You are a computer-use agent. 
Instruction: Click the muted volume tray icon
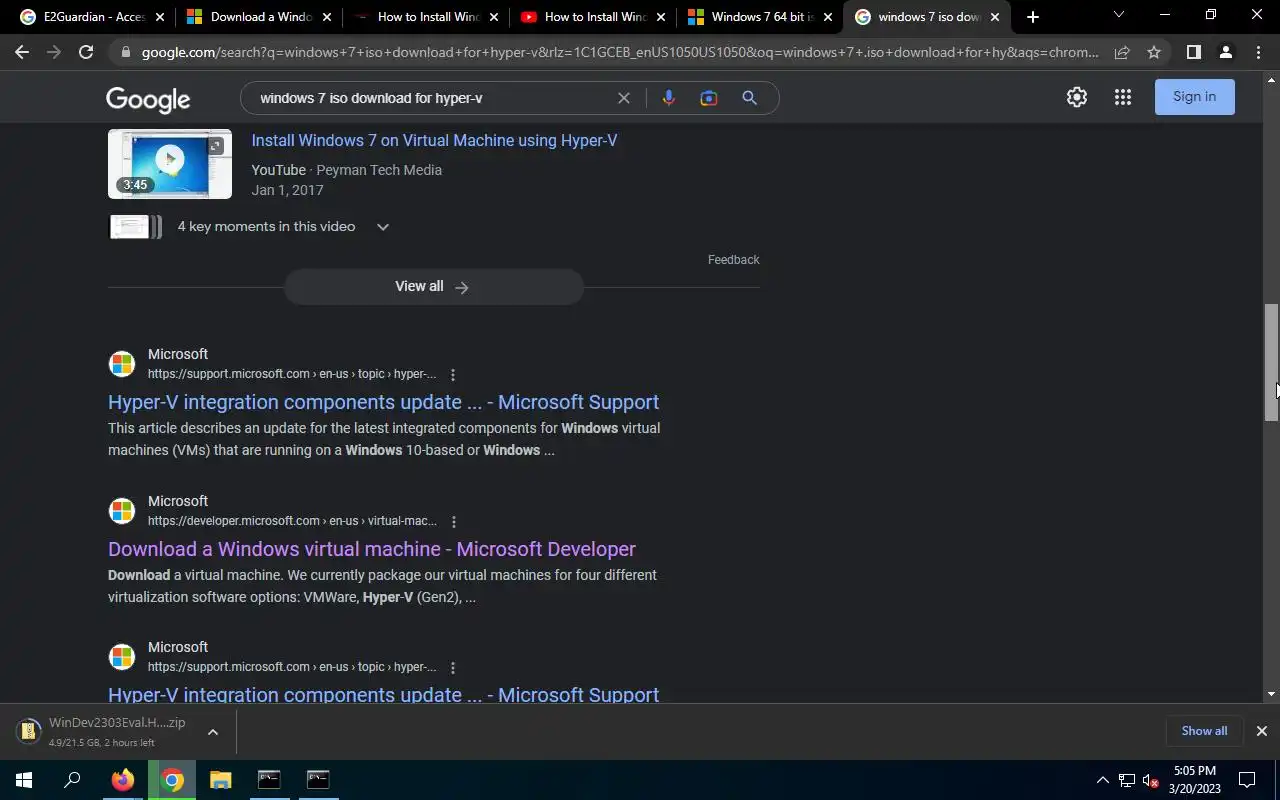(x=1150, y=780)
